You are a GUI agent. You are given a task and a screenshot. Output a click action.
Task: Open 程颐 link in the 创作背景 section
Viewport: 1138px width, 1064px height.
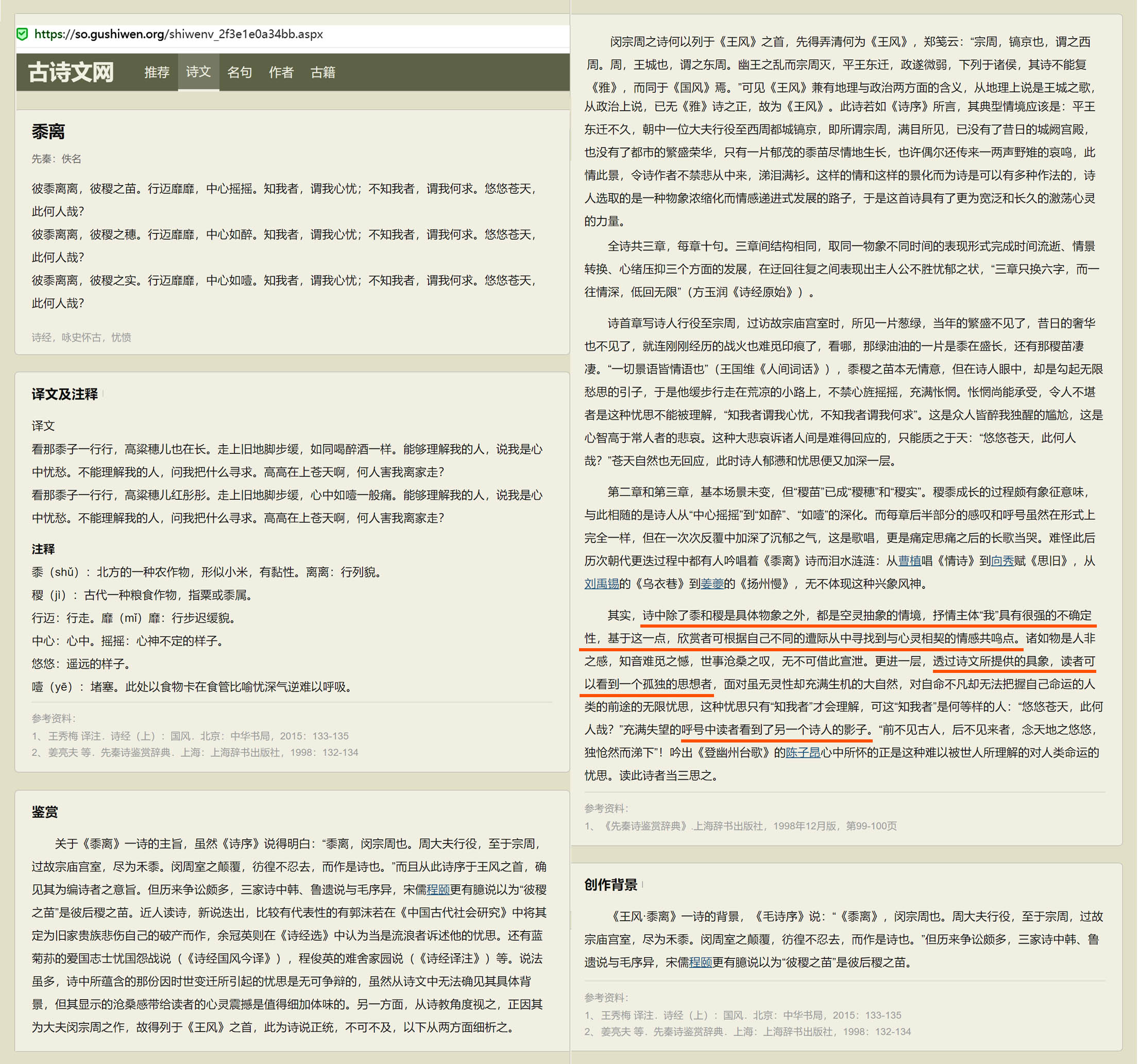tap(700, 962)
